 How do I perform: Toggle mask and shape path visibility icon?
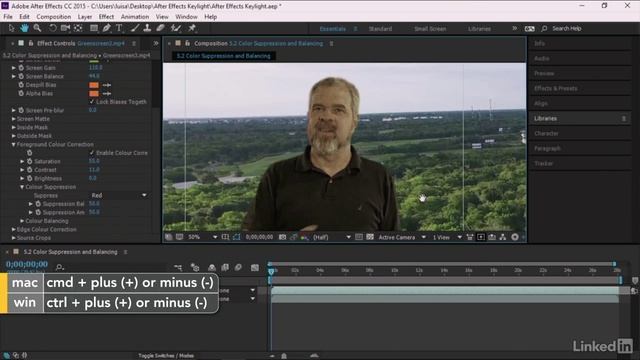pyautogui.click(x=237, y=237)
